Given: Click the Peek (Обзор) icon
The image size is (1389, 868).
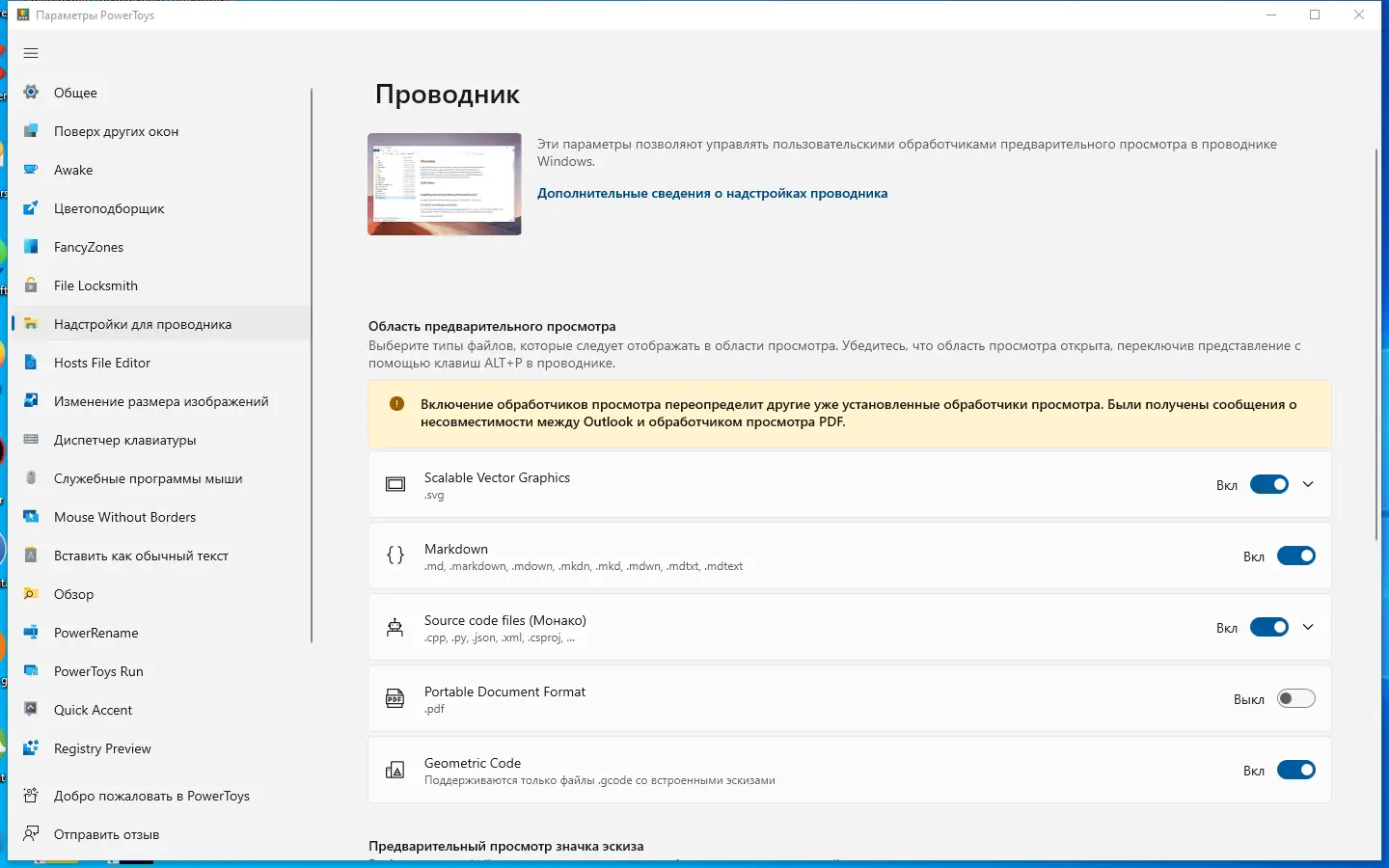Looking at the screenshot, I should click(x=31, y=594).
